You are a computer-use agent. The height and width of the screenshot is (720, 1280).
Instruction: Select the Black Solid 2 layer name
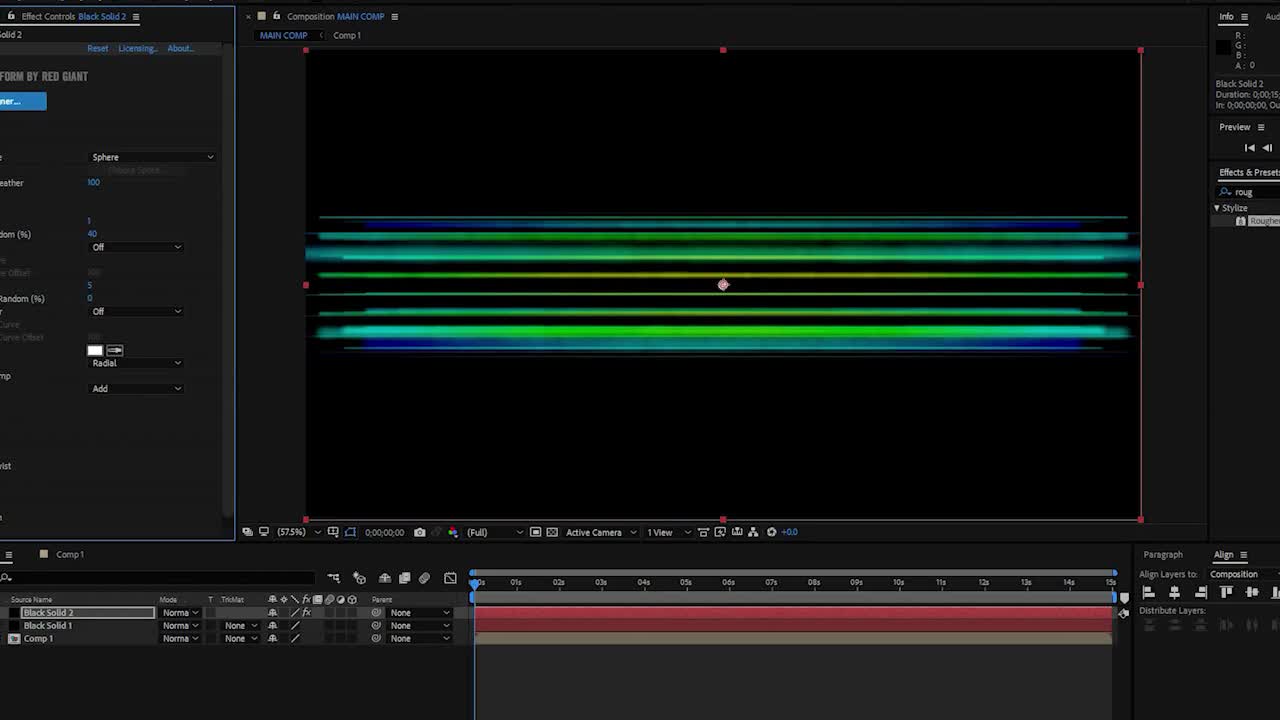coord(48,613)
